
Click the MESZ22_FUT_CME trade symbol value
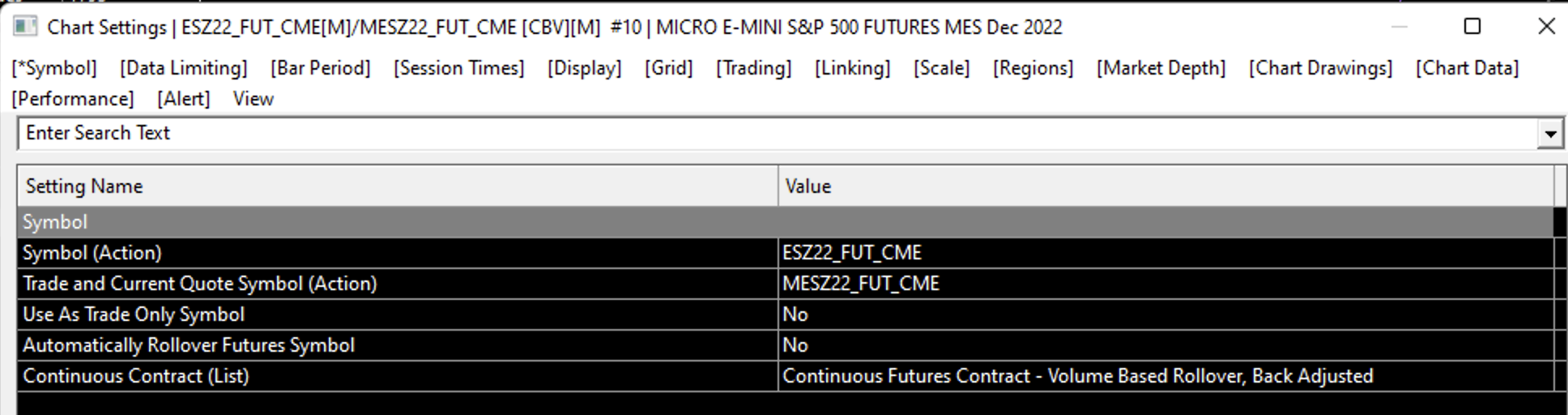[x=861, y=284]
